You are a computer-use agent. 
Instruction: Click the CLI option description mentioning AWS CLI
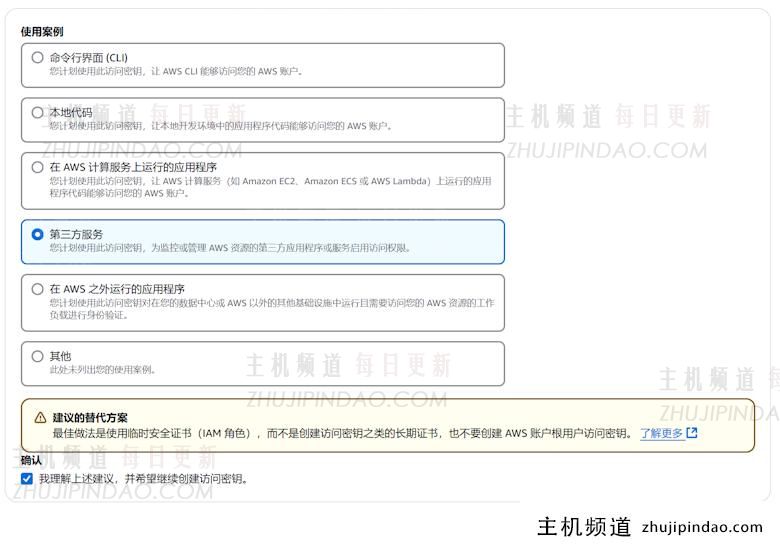[x=176, y=71]
